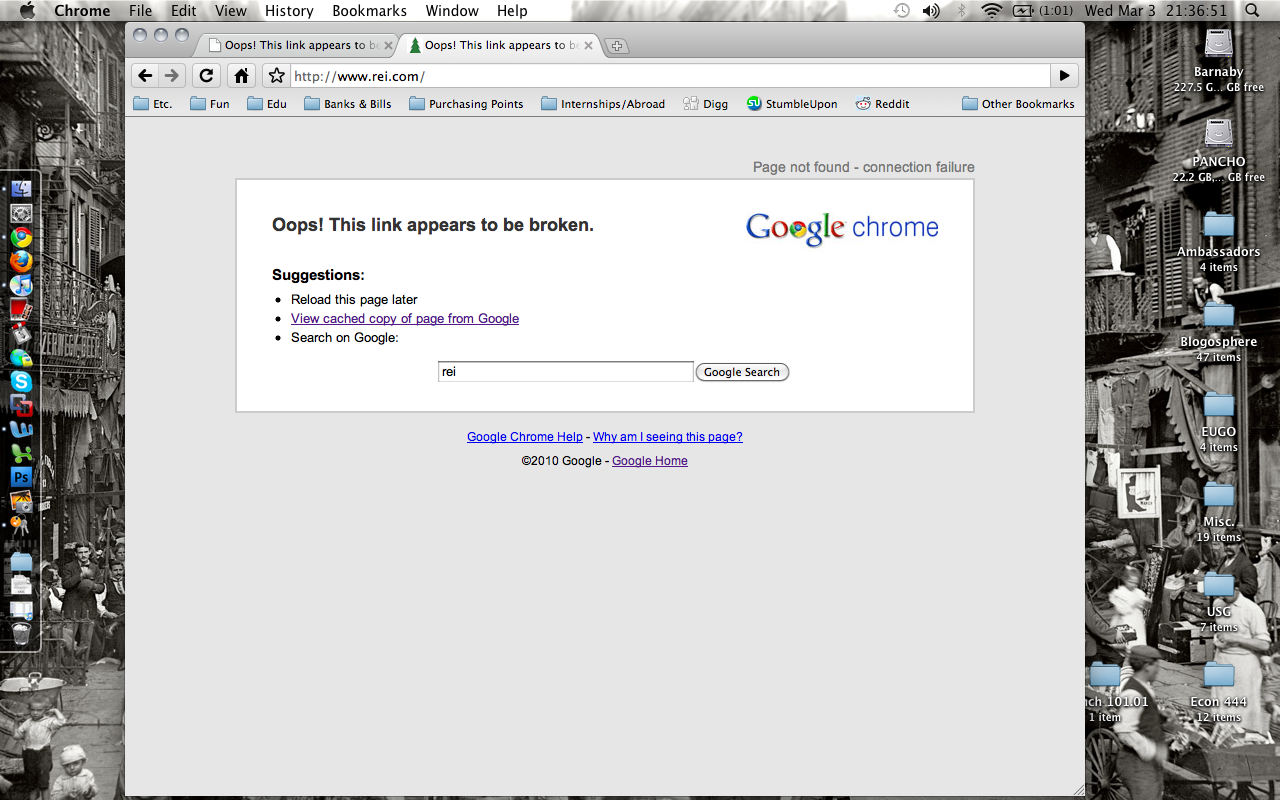
Task: Launch Skype from the Dock
Action: tap(21, 381)
